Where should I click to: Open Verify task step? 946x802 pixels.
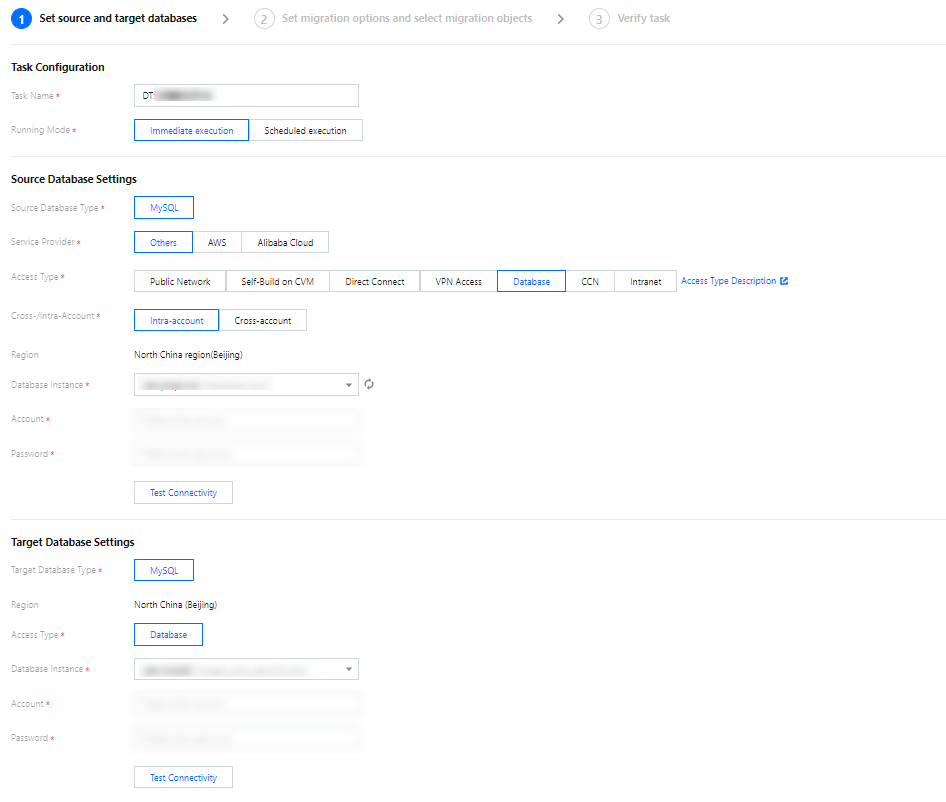coord(645,18)
